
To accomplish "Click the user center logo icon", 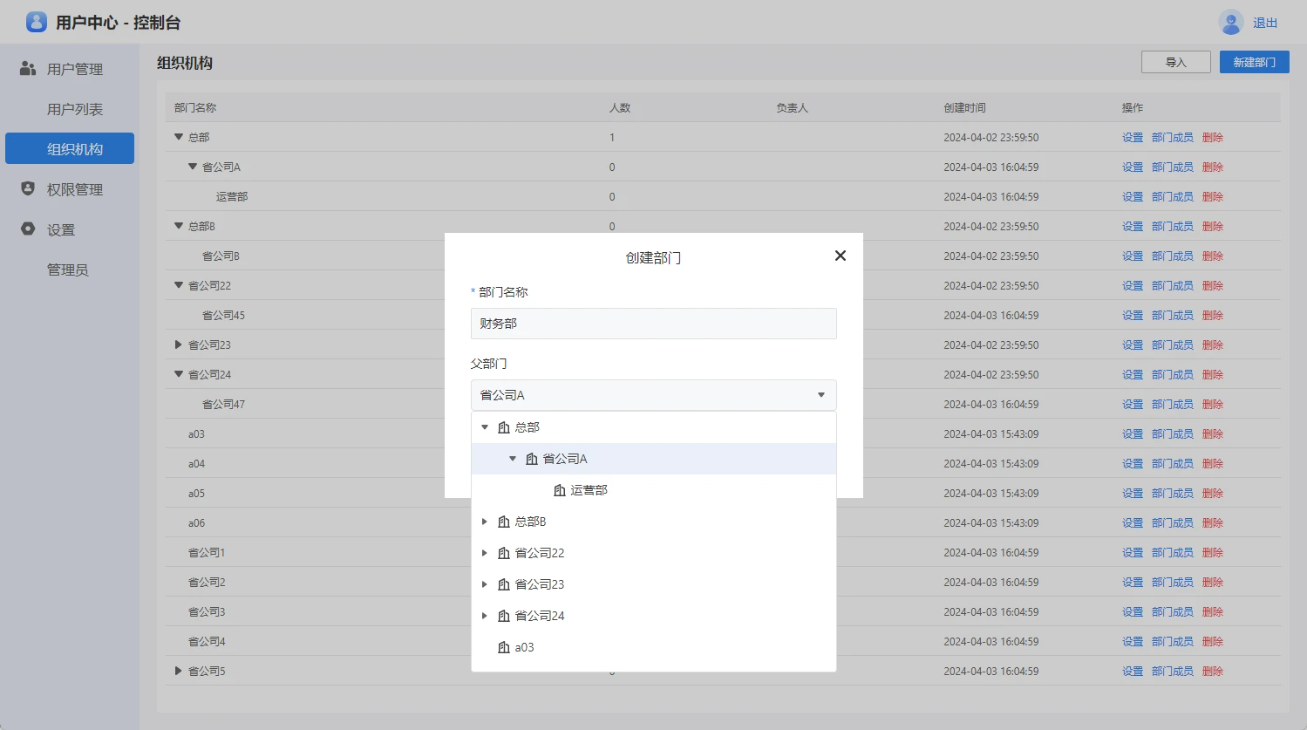I will click(x=36, y=22).
